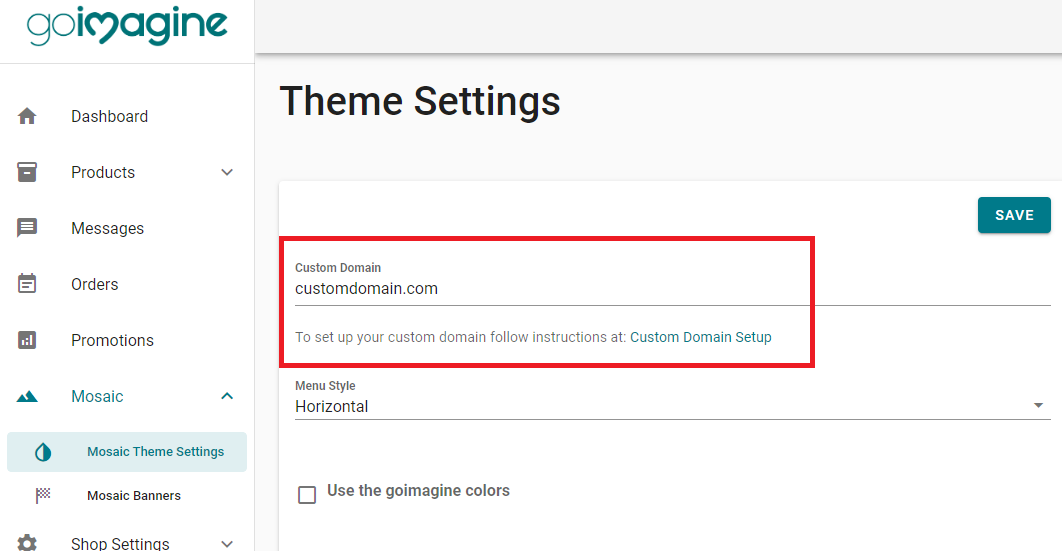
Task: Open the Custom Domain Setup link
Action: pos(700,337)
